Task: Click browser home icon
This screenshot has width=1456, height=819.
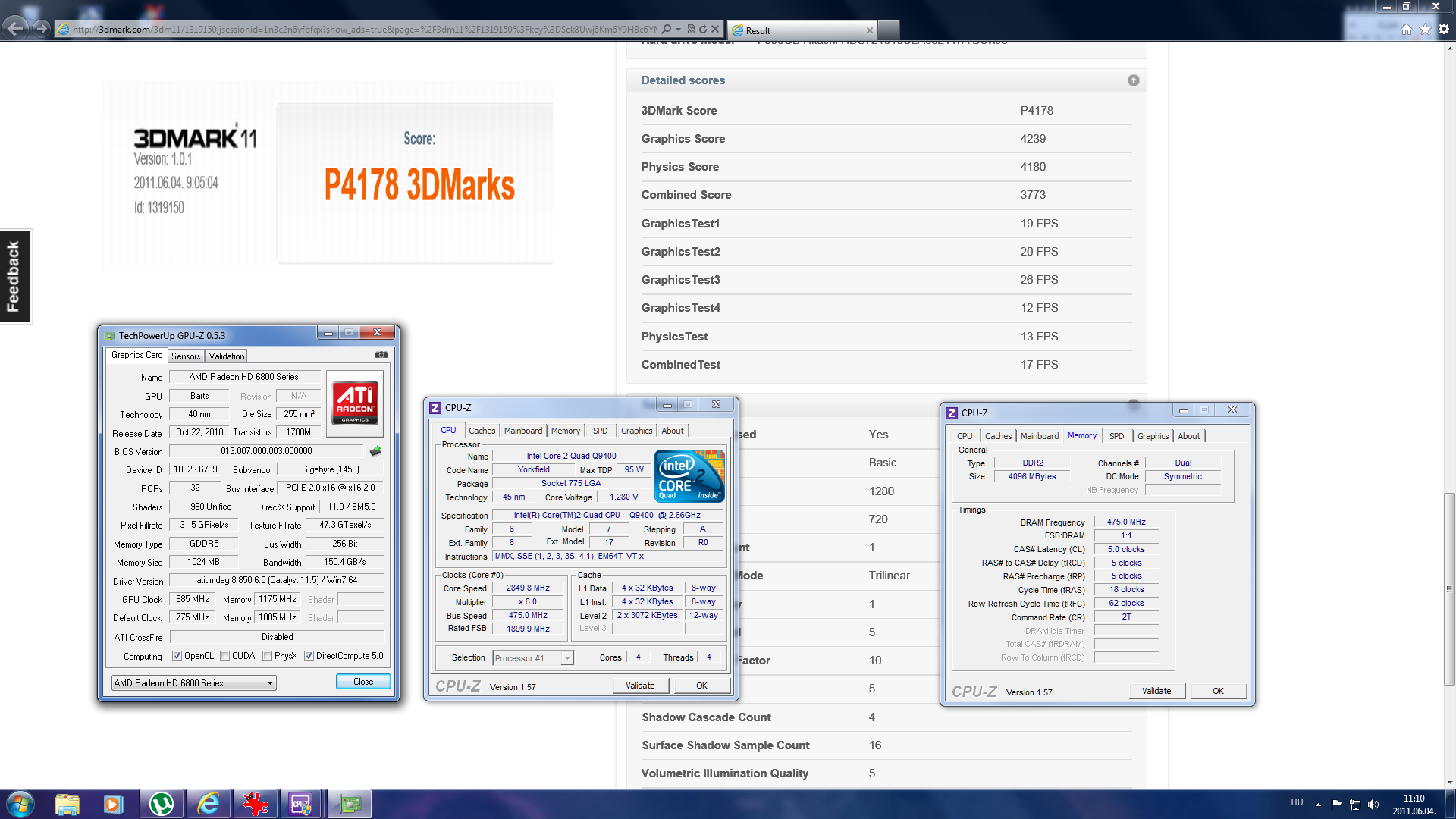Action: click(x=1407, y=30)
